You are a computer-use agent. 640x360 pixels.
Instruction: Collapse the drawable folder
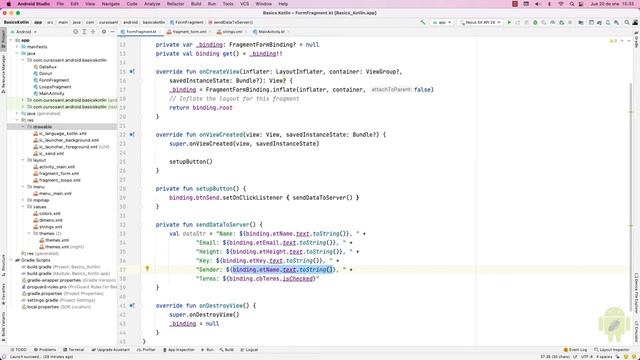pos(23,127)
